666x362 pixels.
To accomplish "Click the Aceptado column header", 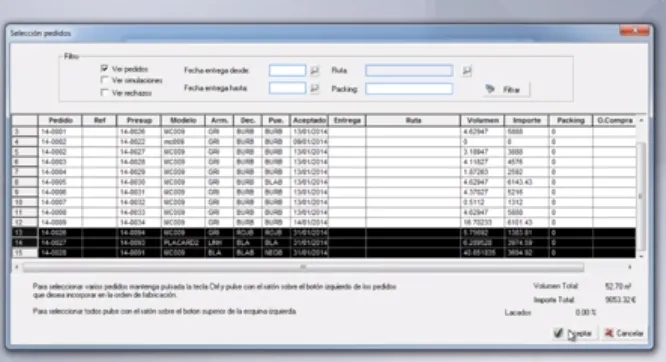I will 309,120.
